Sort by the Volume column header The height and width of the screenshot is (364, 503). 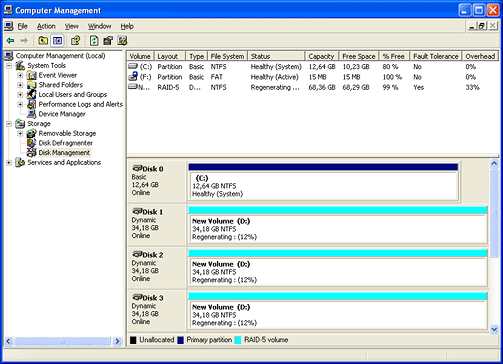click(x=140, y=56)
